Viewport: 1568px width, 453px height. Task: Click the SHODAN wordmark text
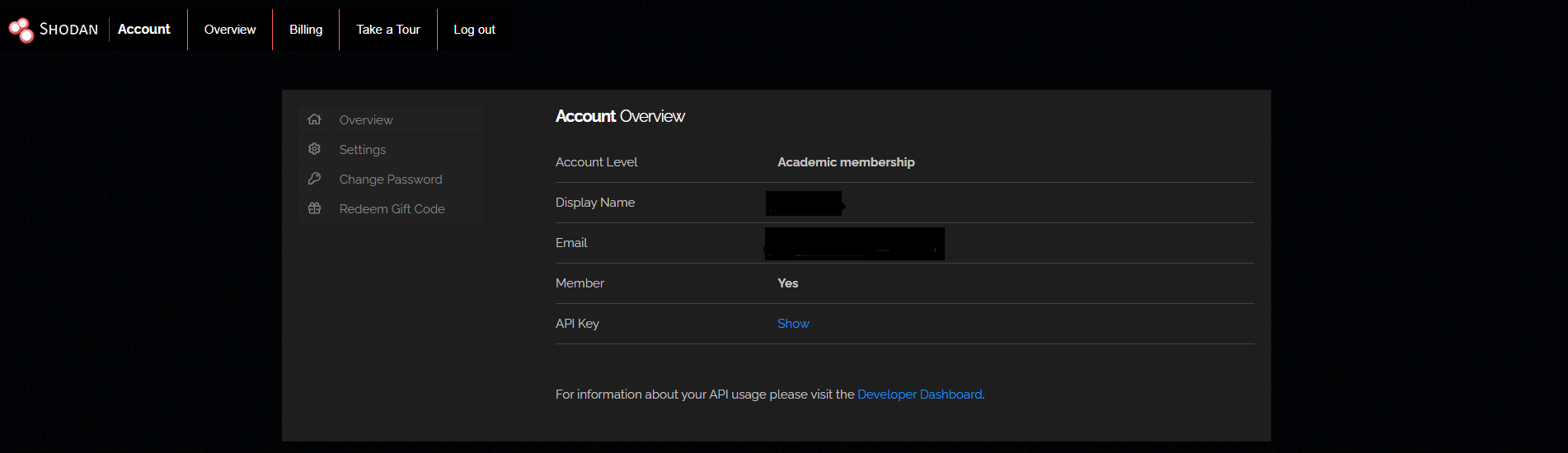(69, 30)
